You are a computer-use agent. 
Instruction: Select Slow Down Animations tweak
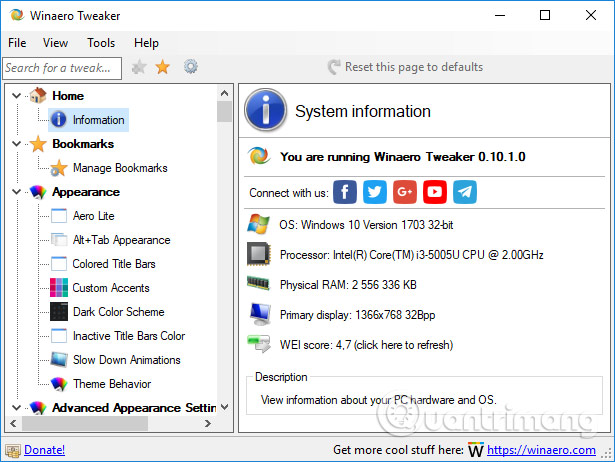tap(127, 360)
